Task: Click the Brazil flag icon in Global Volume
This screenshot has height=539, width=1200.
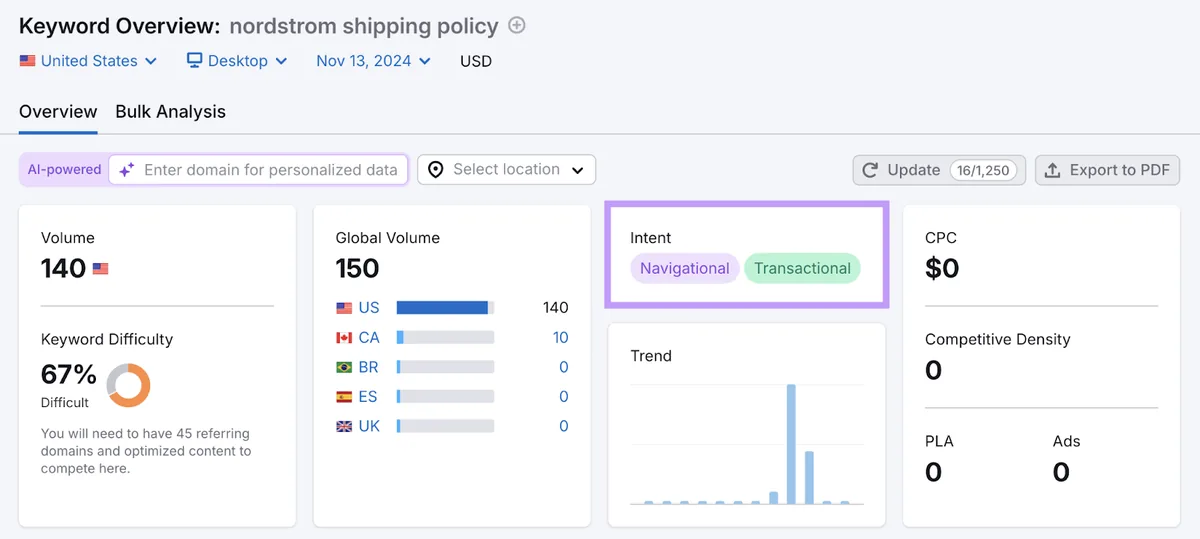Action: (344, 367)
